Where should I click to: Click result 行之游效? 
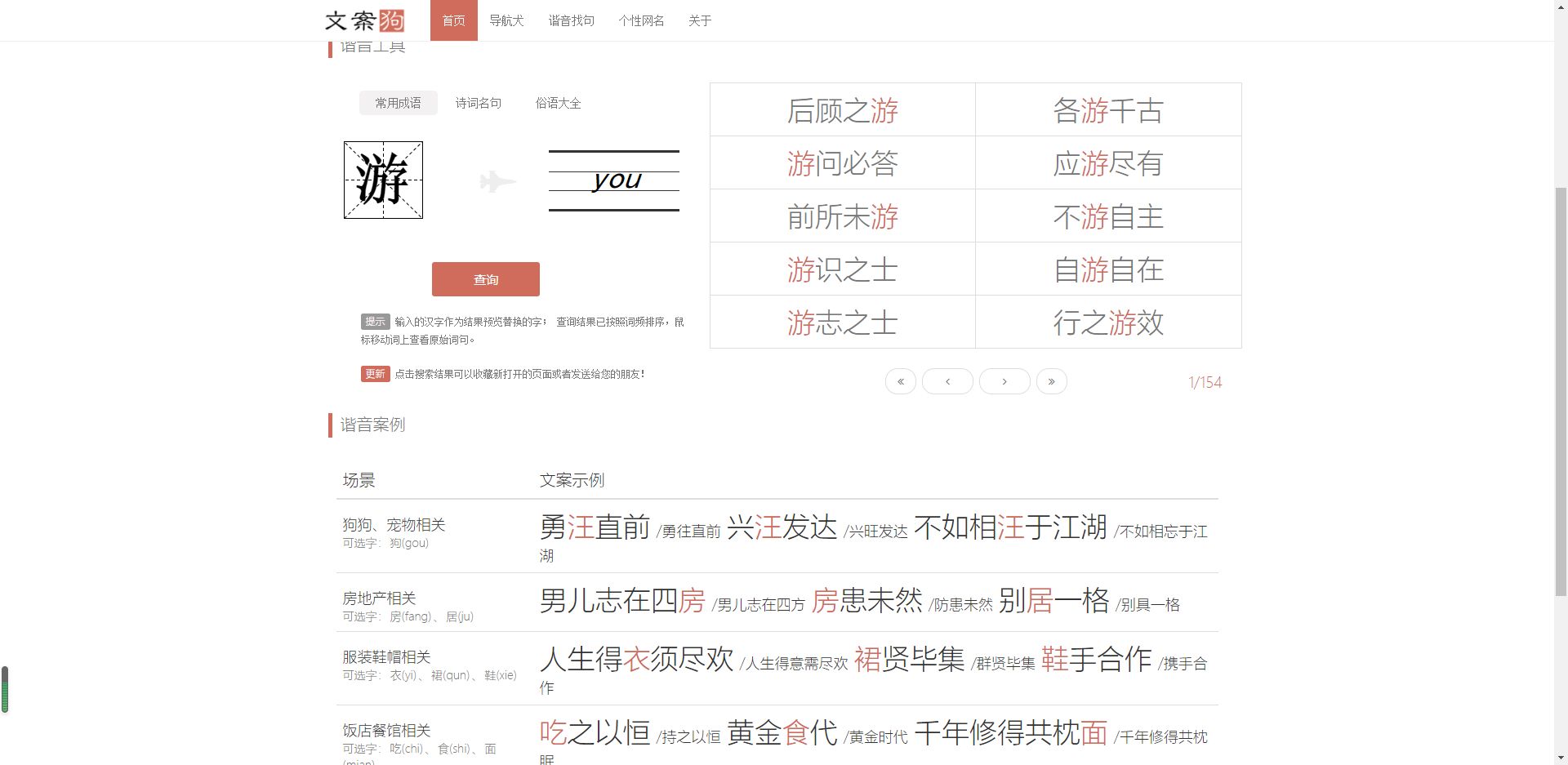[1108, 322]
